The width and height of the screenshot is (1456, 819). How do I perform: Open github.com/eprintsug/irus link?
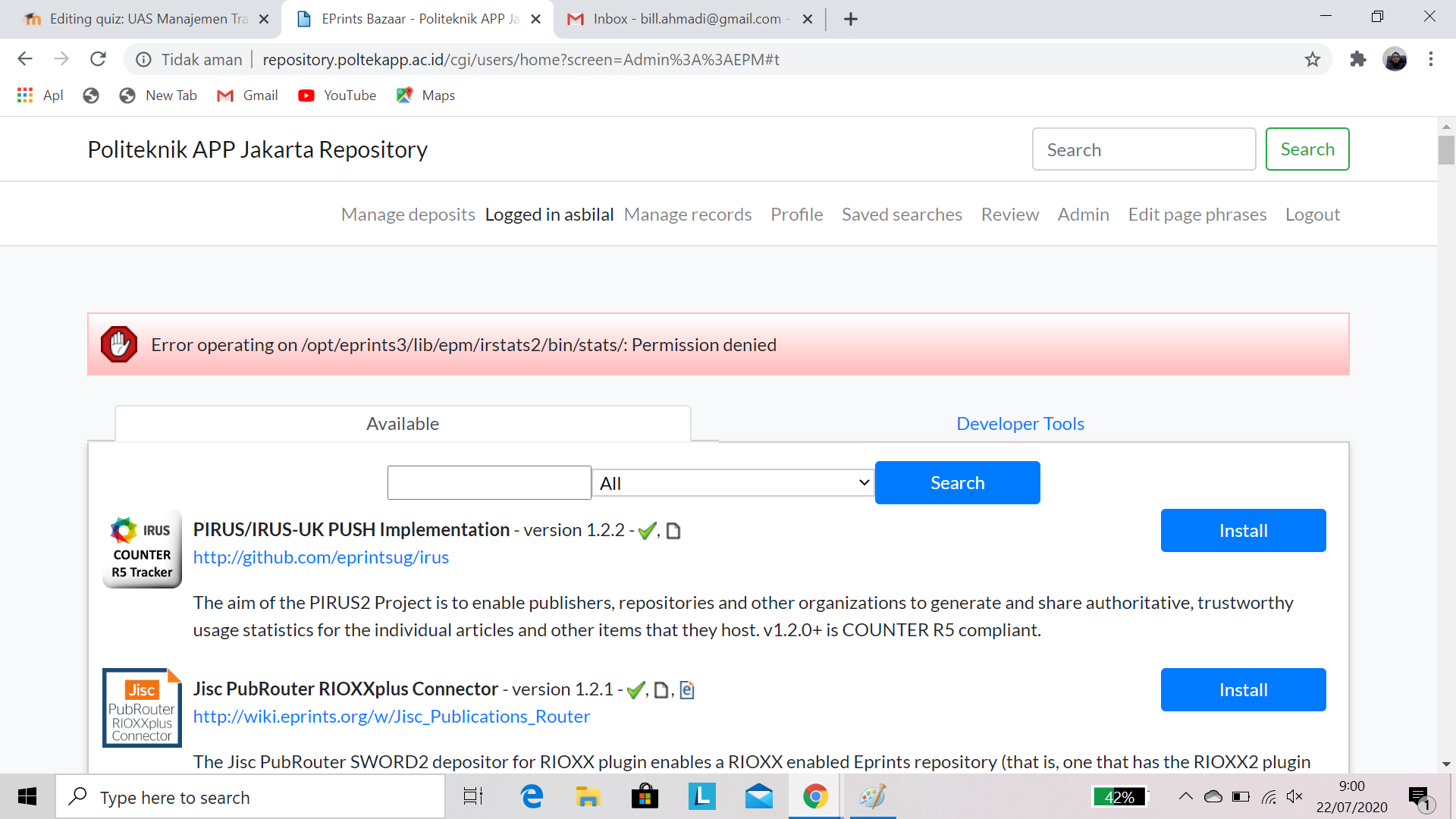(321, 557)
